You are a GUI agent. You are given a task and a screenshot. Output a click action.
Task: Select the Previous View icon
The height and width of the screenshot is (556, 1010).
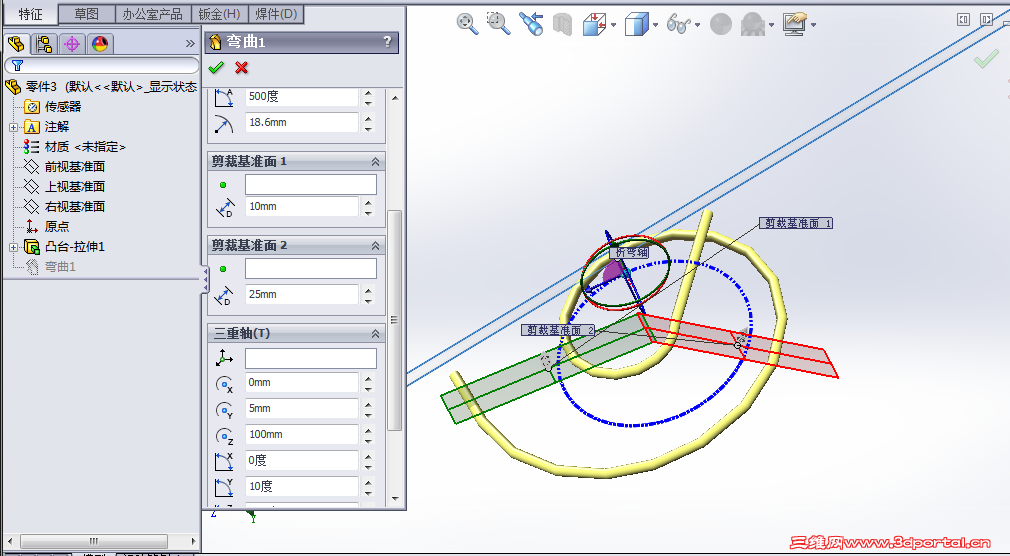[x=531, y=24]
